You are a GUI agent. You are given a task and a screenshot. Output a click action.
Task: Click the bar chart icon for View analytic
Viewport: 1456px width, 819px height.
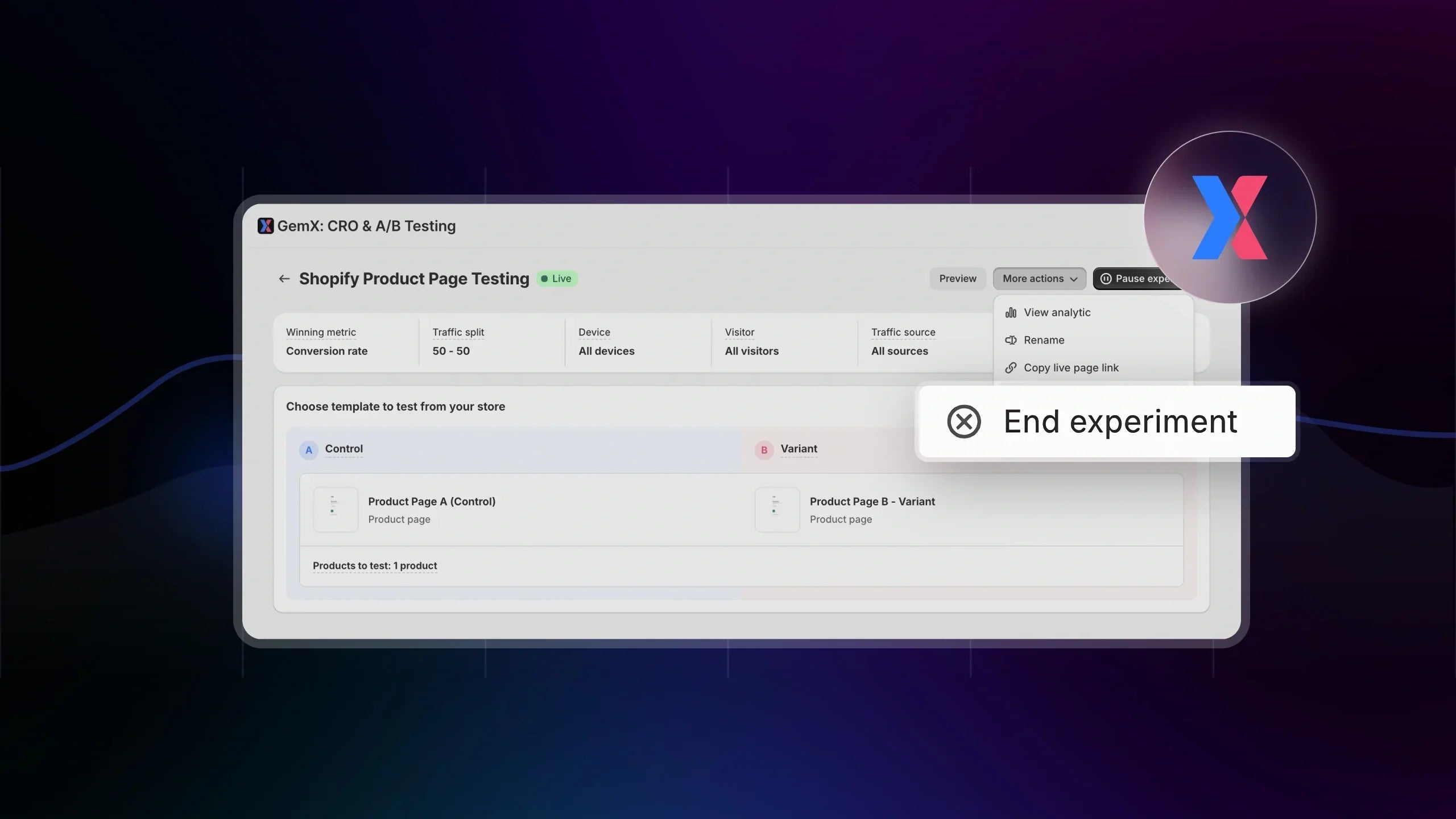[1011, 312]
